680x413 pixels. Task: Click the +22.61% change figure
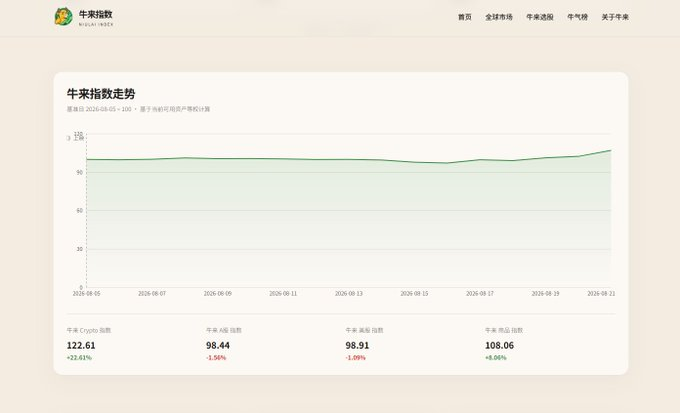79,357
